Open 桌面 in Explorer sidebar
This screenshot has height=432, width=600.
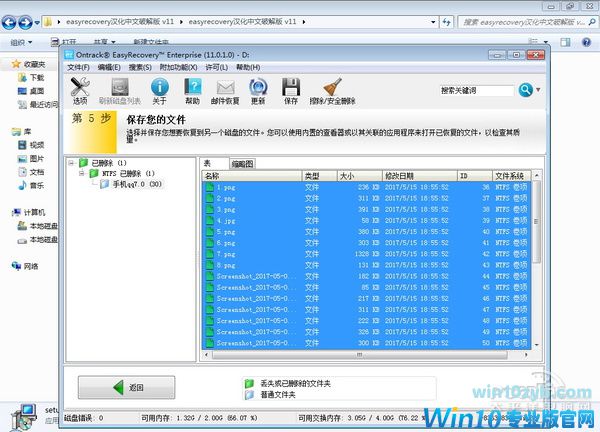point(32,91)
